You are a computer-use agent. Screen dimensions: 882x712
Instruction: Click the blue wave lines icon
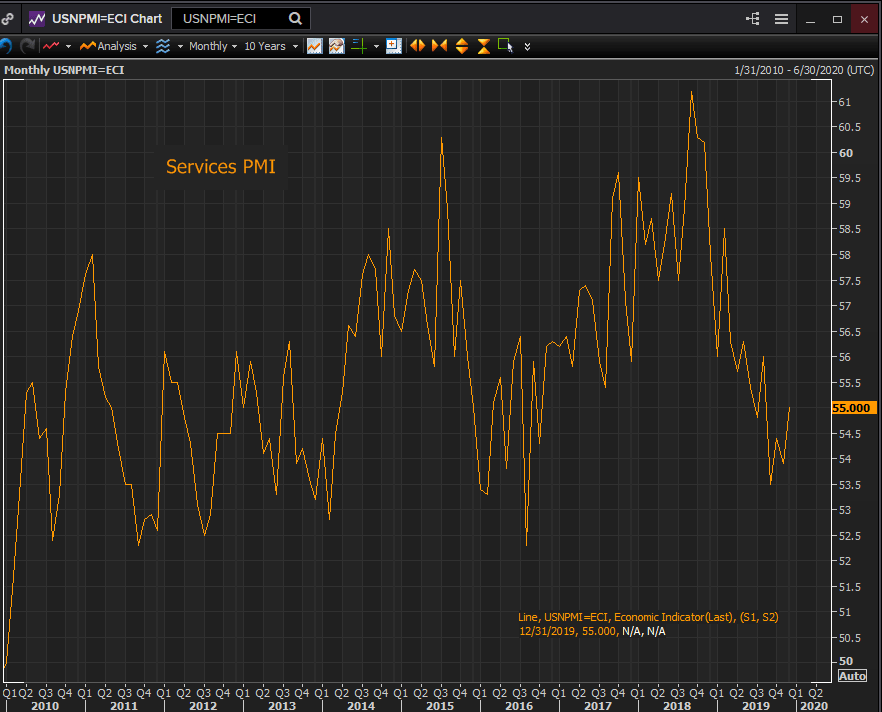tap(163, 46)
